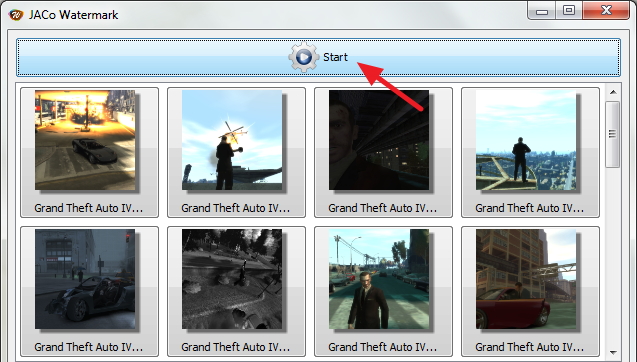Select the burning gas station car thumbnail

[x=89, y=152]
